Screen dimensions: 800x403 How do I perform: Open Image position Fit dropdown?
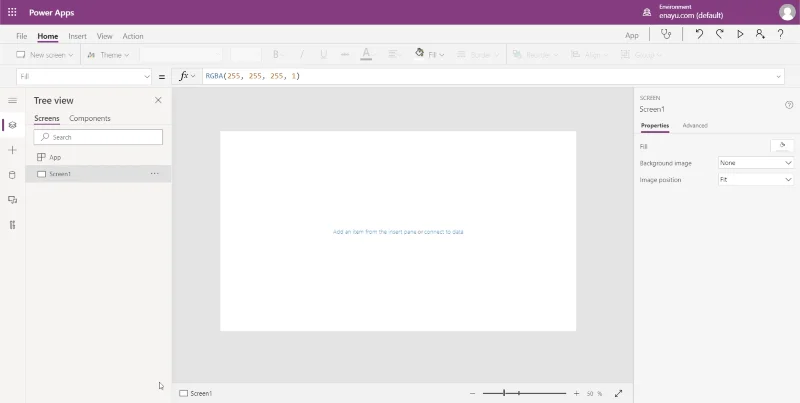tap(756, 180)
